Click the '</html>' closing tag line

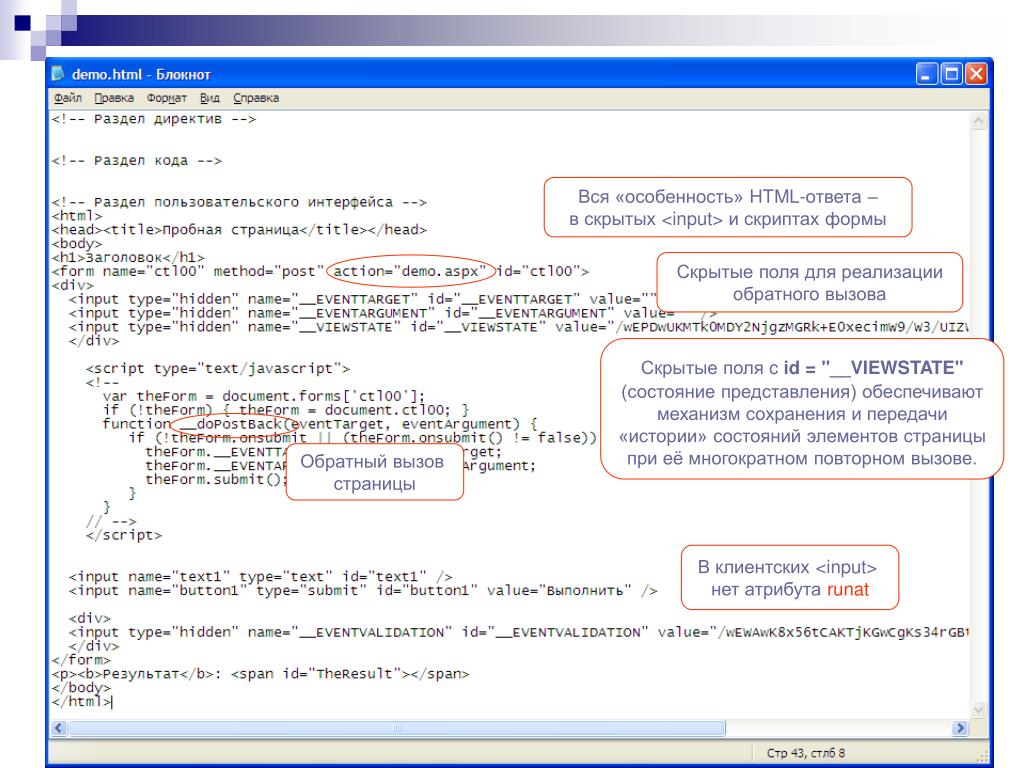click(x=81, y=702)
